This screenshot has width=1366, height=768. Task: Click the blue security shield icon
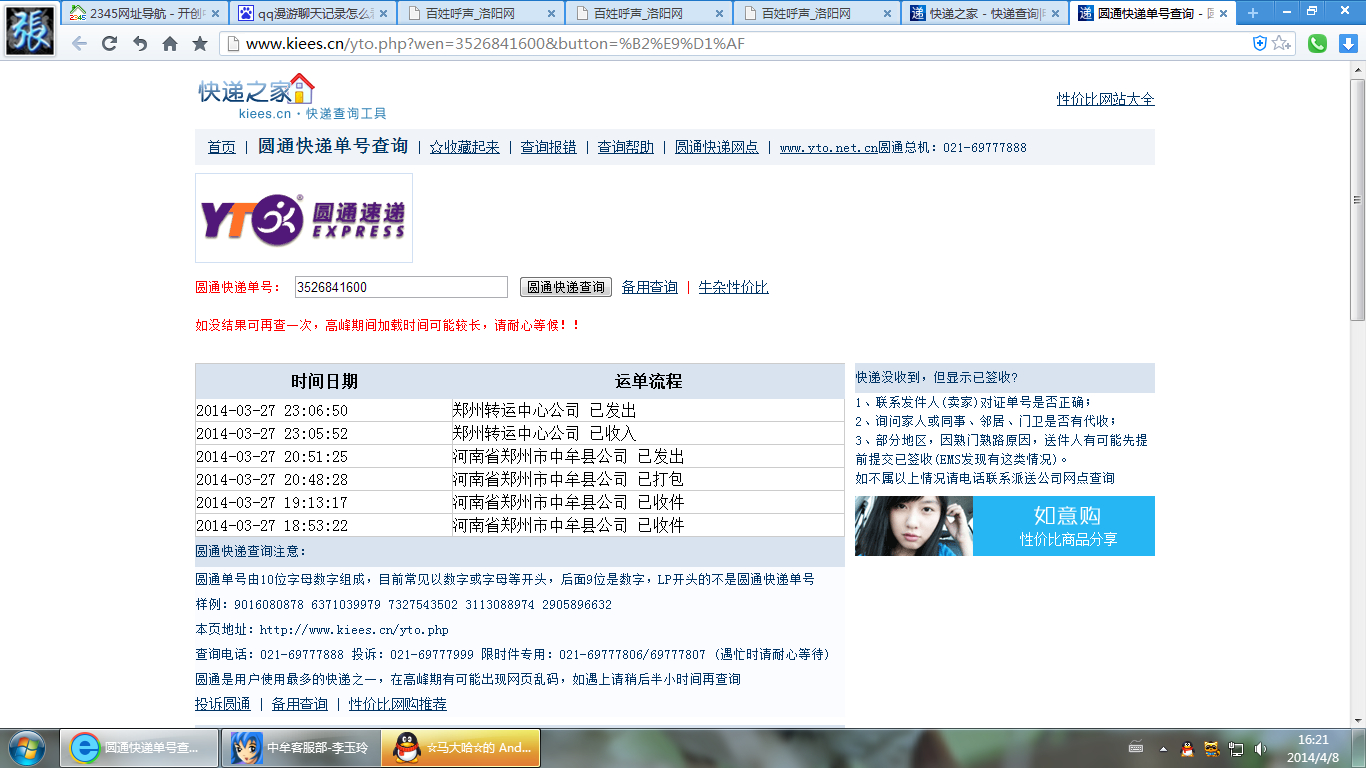click(1260, 44)
